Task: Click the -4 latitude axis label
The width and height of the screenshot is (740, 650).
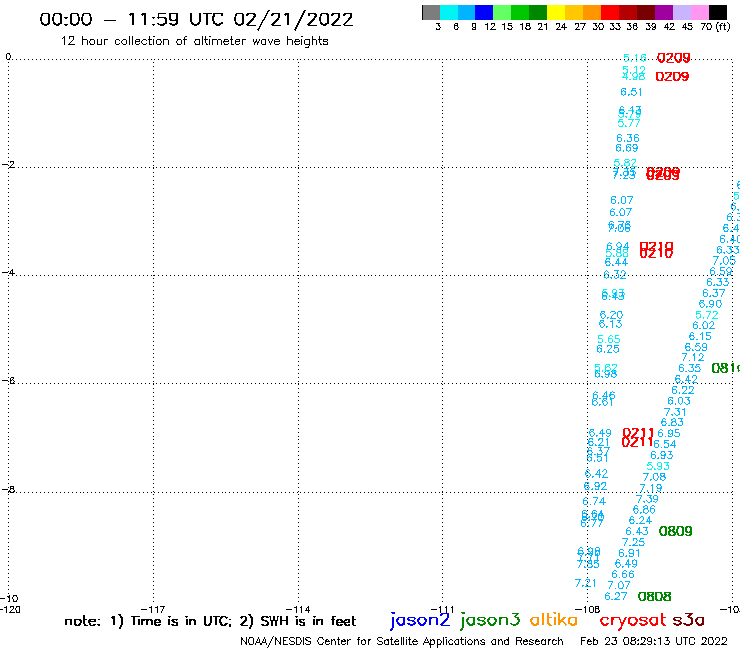Action: [x=8, y=272]
